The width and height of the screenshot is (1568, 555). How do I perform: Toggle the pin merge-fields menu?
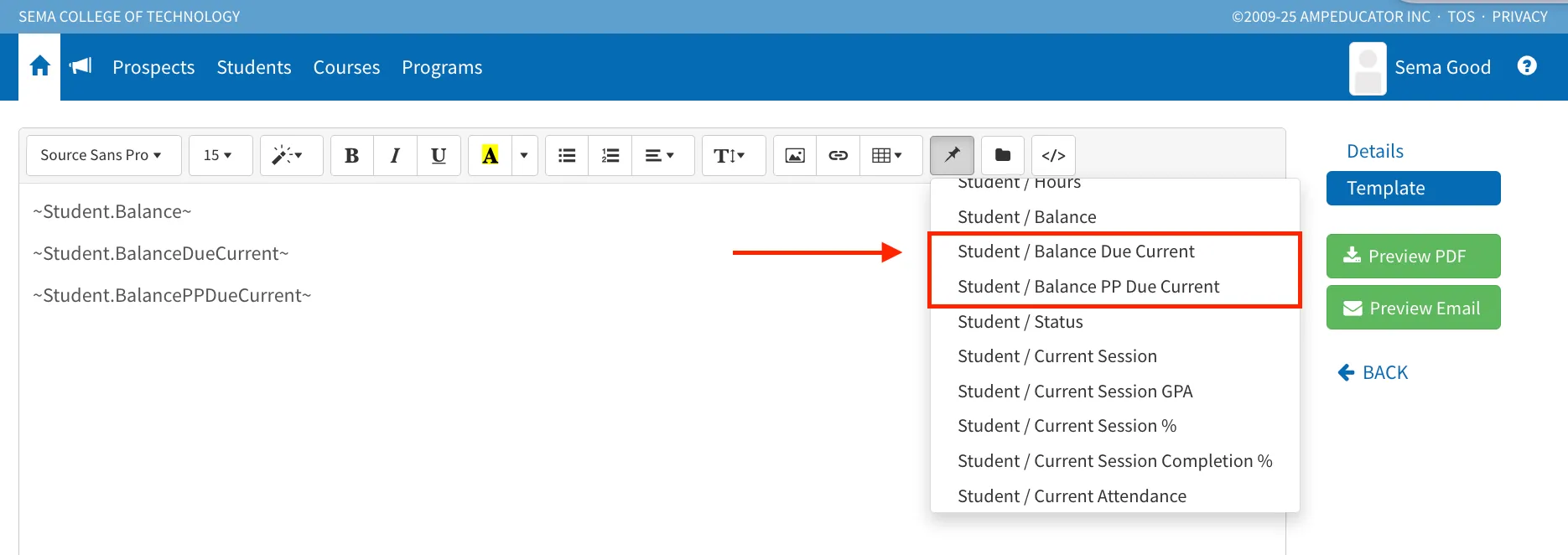pyautogui.click(x=952, y=155)
